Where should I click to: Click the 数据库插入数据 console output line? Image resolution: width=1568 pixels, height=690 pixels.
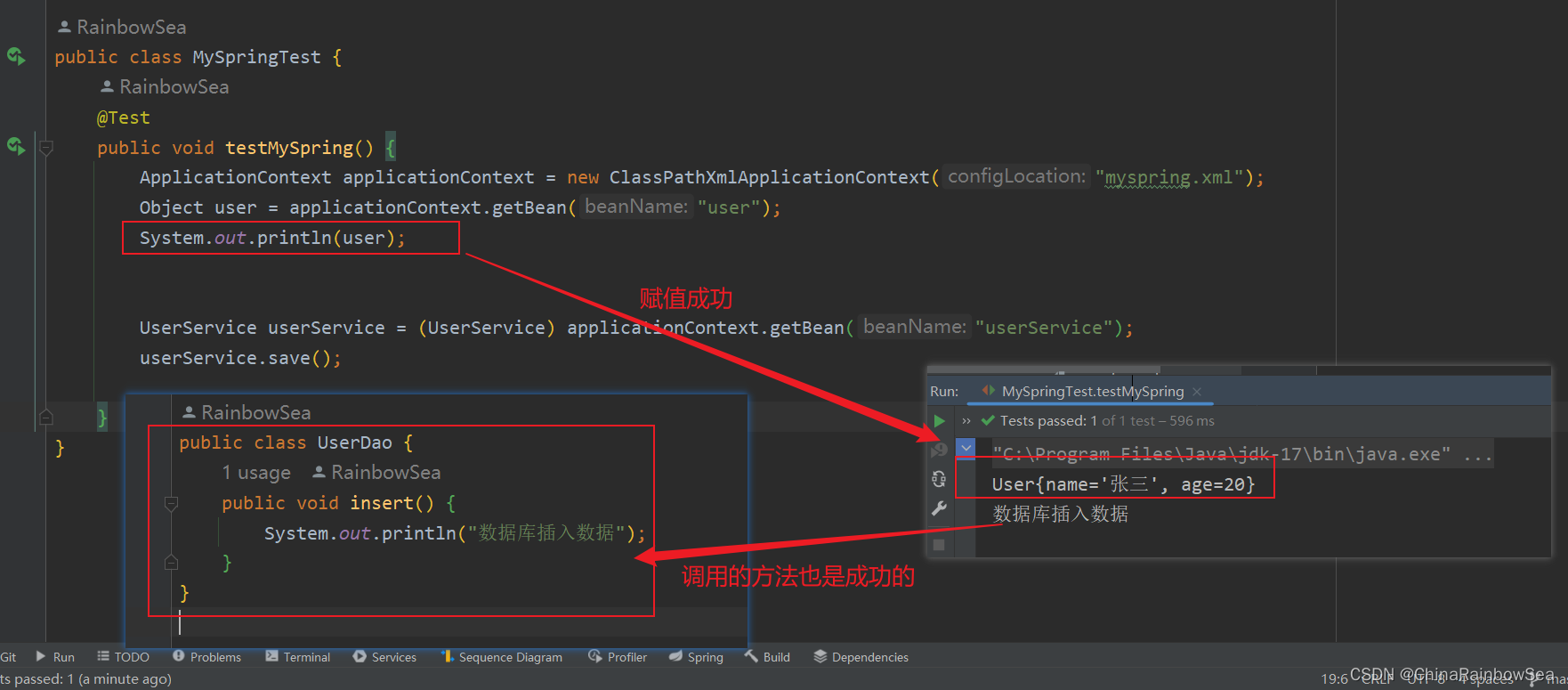click(1060, 514)
